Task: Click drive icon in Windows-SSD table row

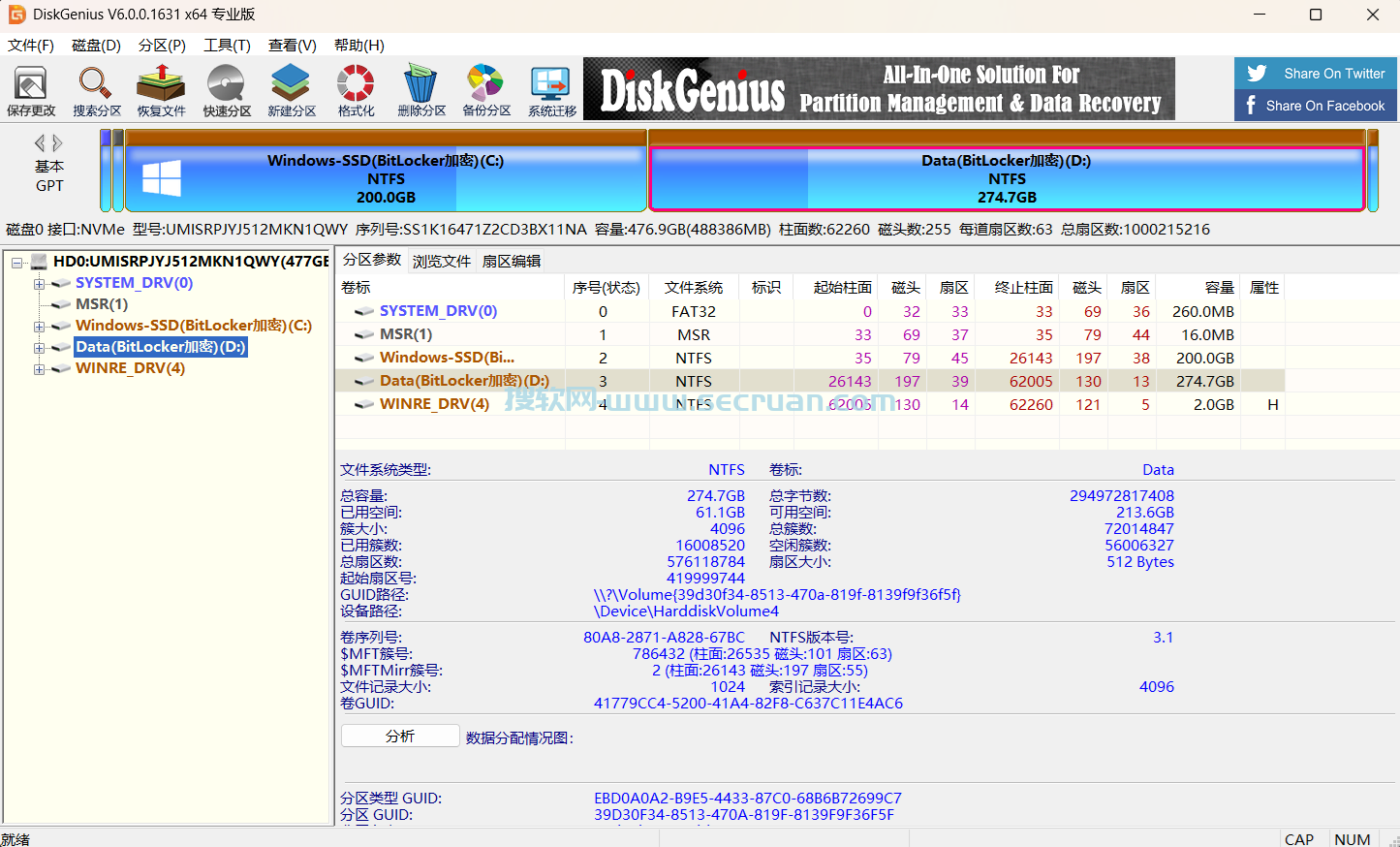Action: [x=364, y=358]
